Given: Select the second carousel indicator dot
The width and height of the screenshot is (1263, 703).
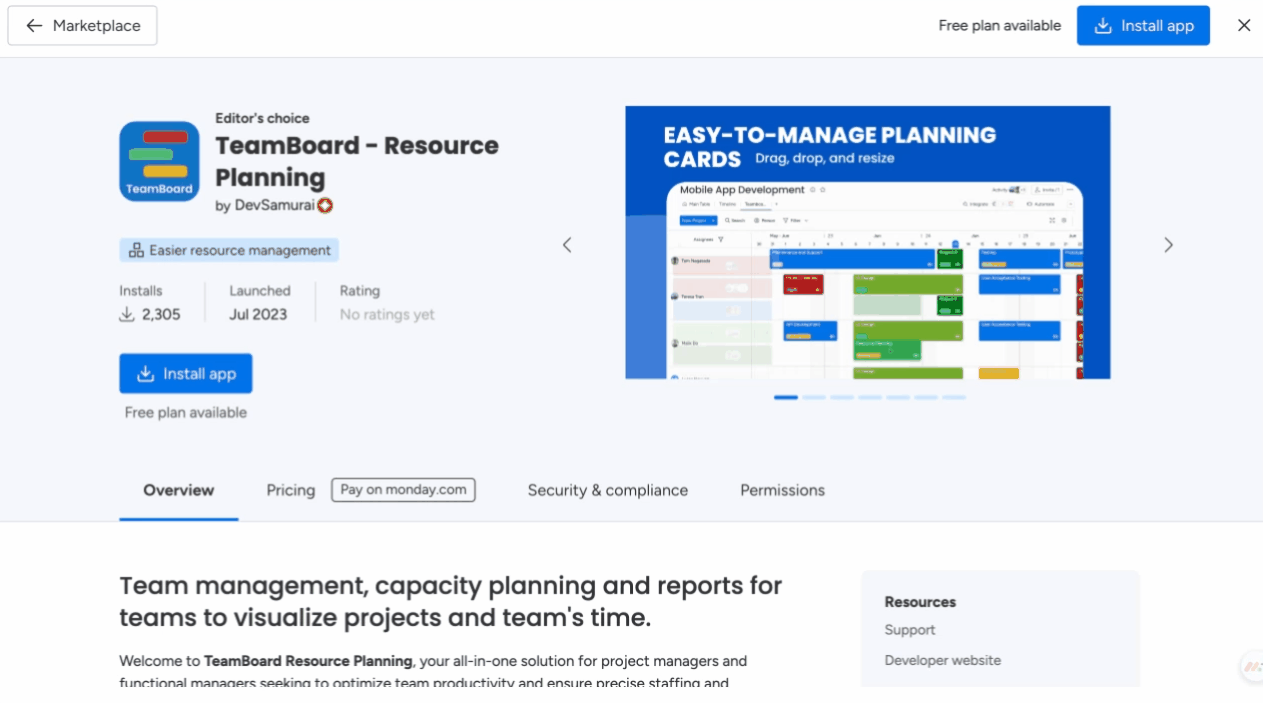Looking at the screenshot, I should pyautogui.click(x=814, y=397).
